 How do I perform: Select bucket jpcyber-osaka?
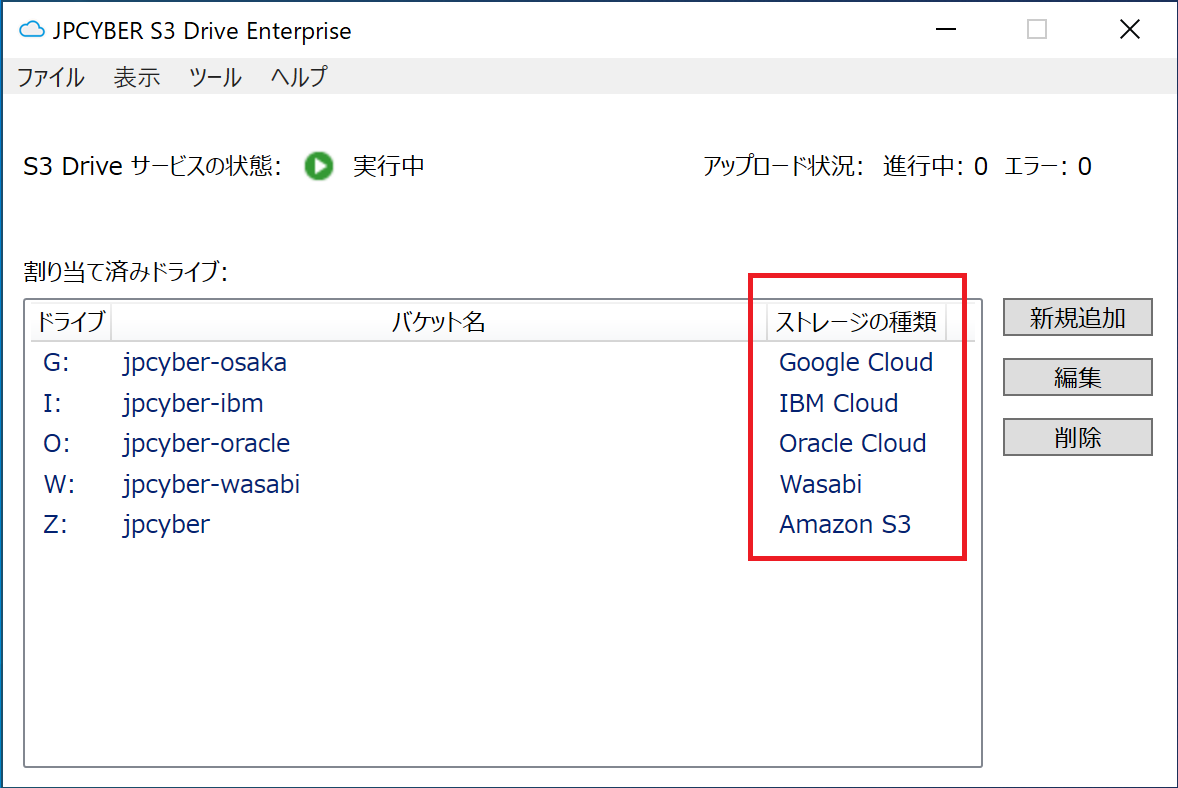tap(204, 363)
